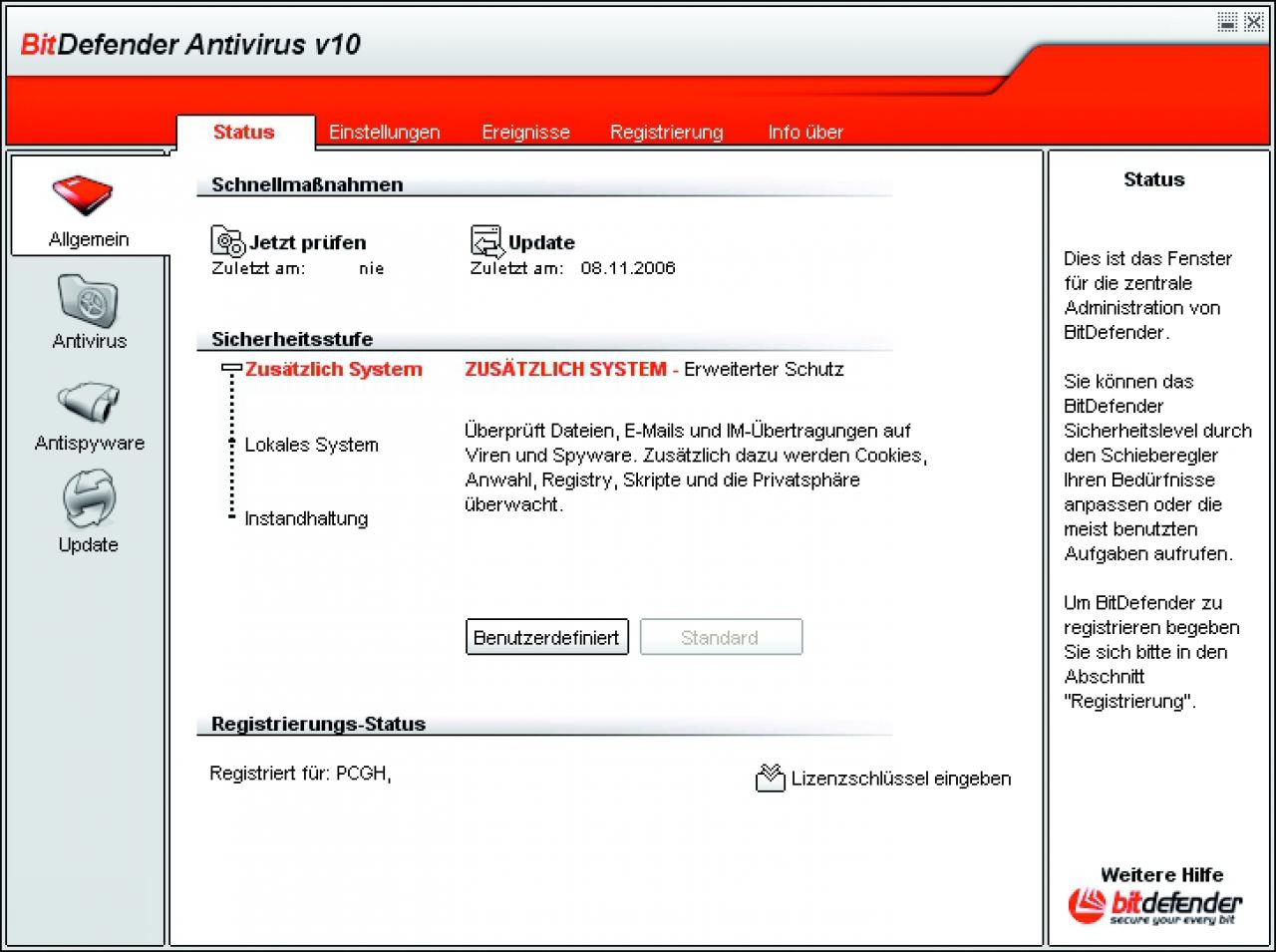Screen dimensions: 1276x952
Task: Click the Registrierungs-Status section header
Action: tap(318, 725)
